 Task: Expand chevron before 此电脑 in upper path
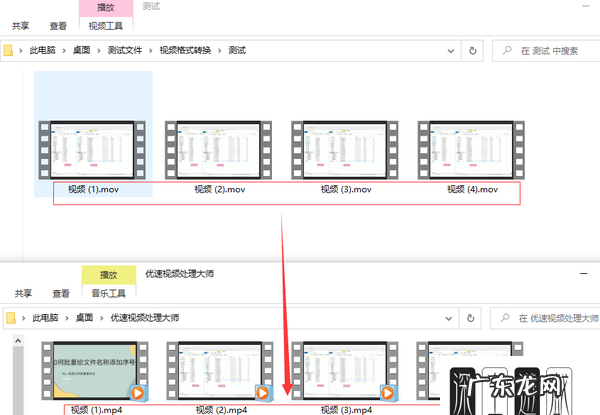coord(21,50)
